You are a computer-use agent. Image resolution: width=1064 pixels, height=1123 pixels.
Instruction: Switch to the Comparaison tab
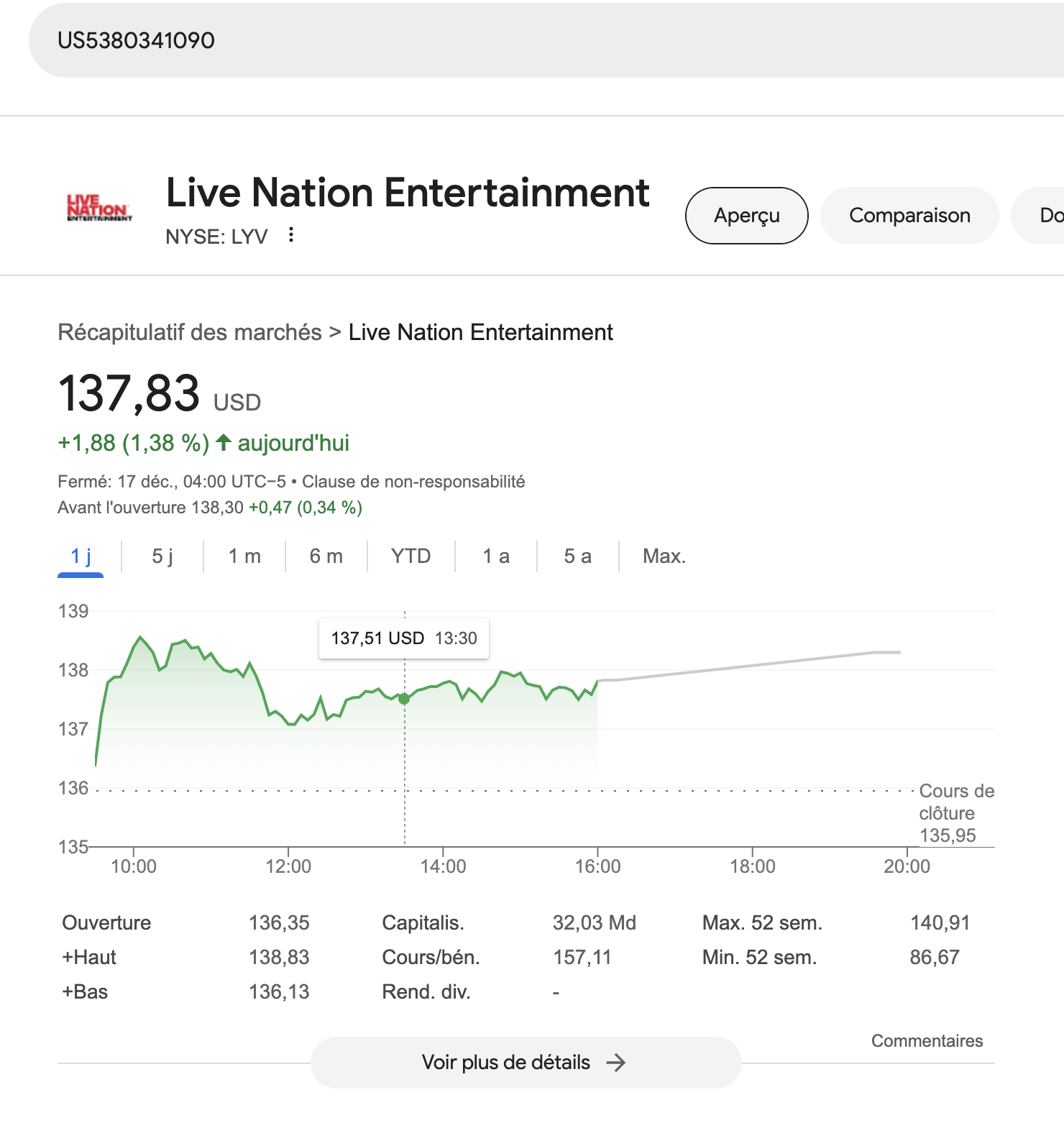pos(909,216)
